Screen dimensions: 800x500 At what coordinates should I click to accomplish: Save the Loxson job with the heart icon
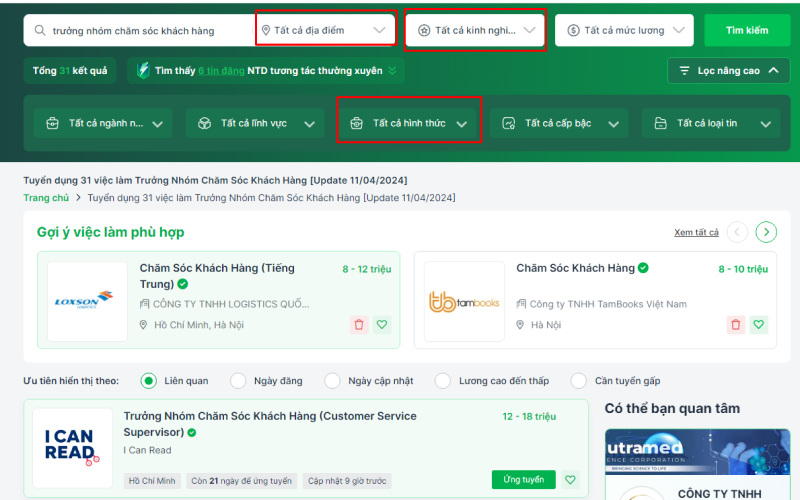click(382, 324)
